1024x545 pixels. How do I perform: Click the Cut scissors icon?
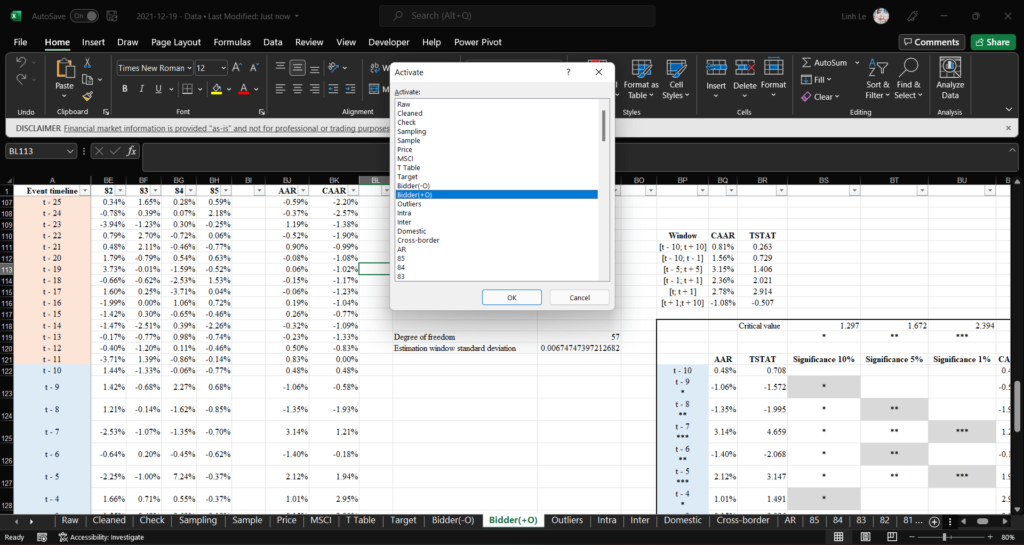coord(87,63)
